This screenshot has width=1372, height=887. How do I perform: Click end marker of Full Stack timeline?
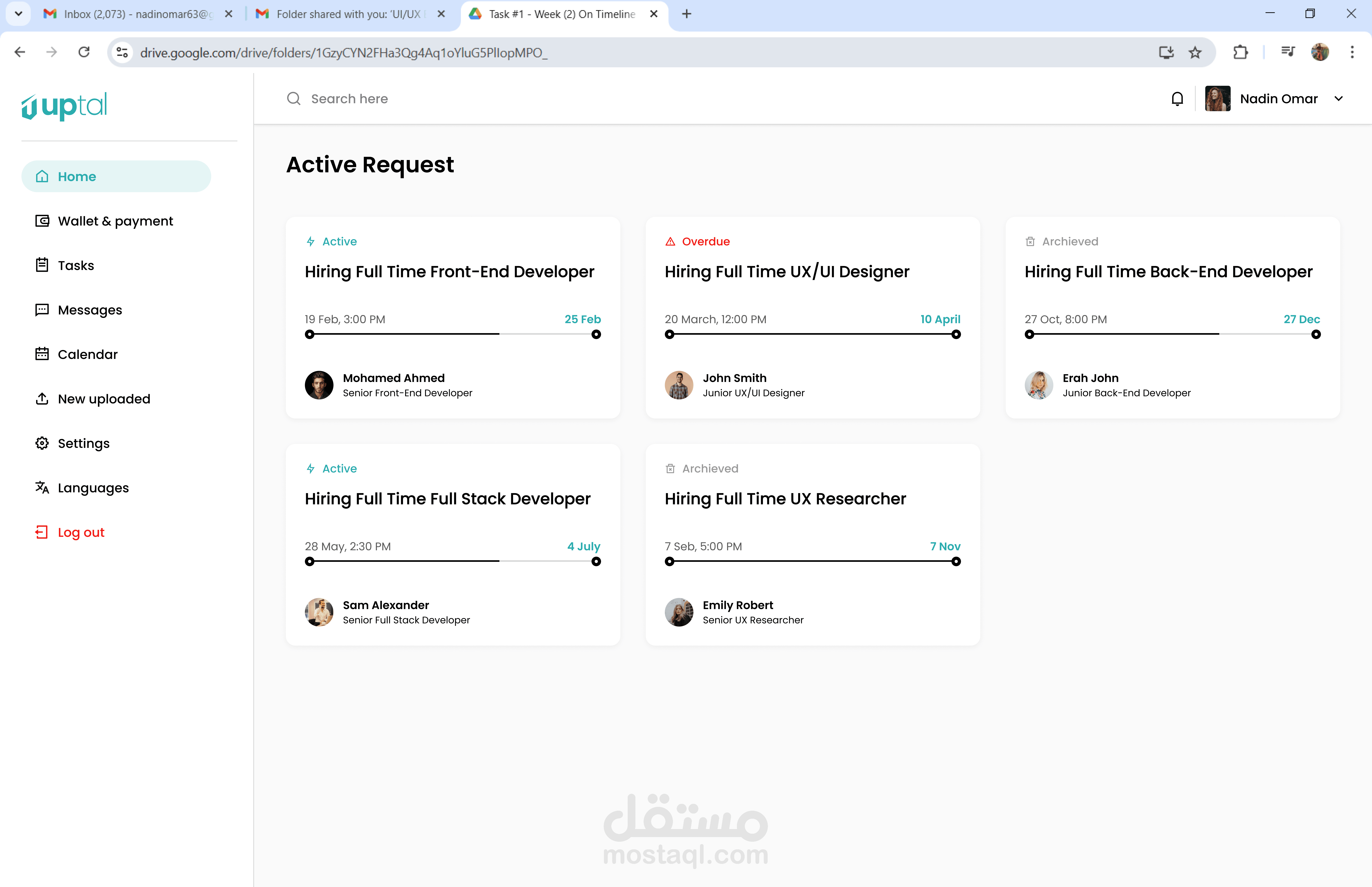click(596, 562)
